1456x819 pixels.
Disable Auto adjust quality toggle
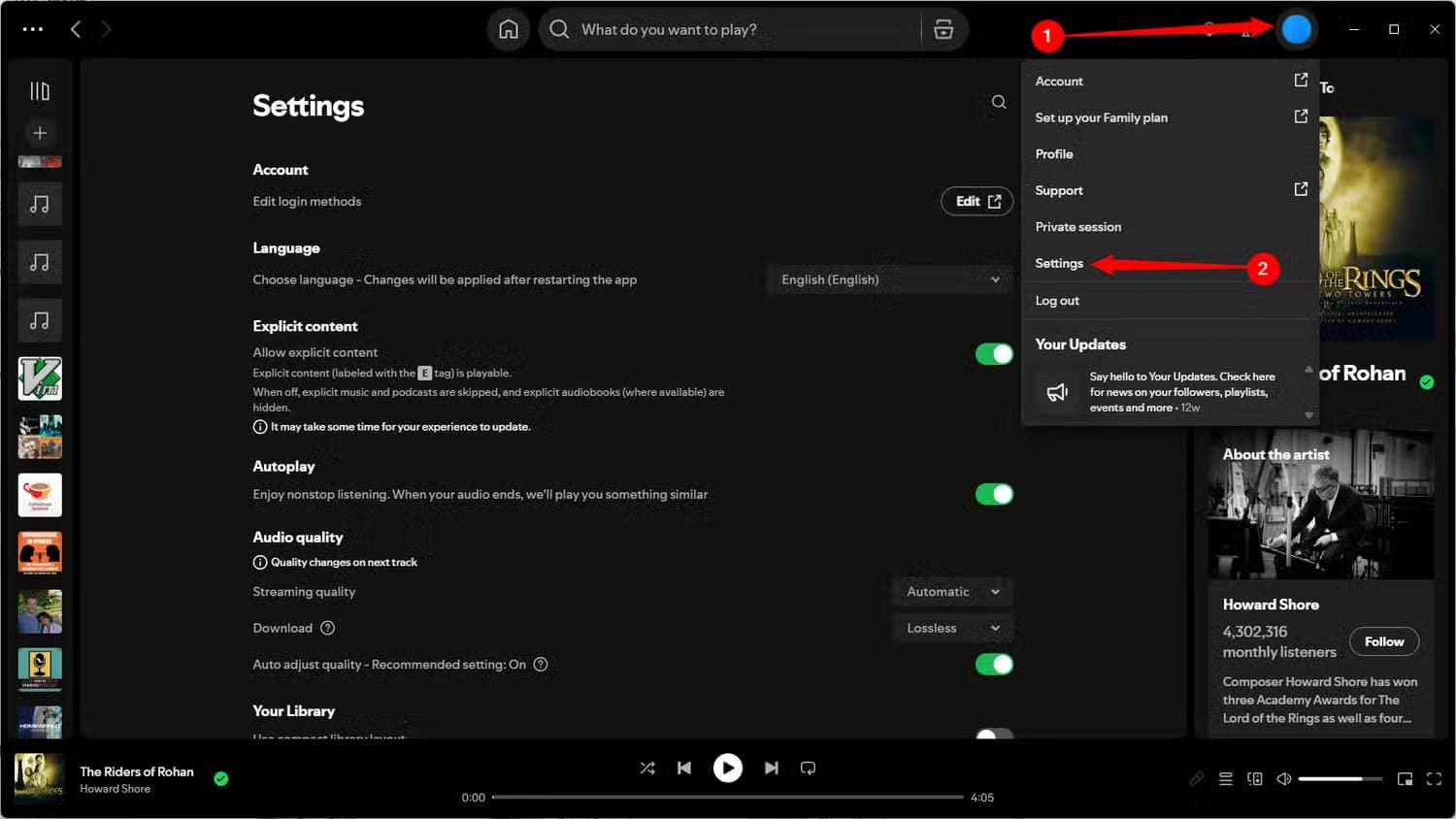click(x=994, y=665)
